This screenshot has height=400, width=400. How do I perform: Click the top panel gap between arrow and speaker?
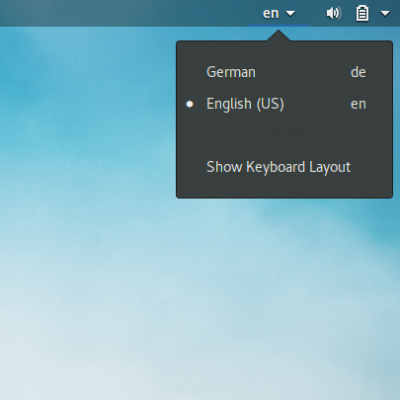pyautogui.click(x=311, y=13)
